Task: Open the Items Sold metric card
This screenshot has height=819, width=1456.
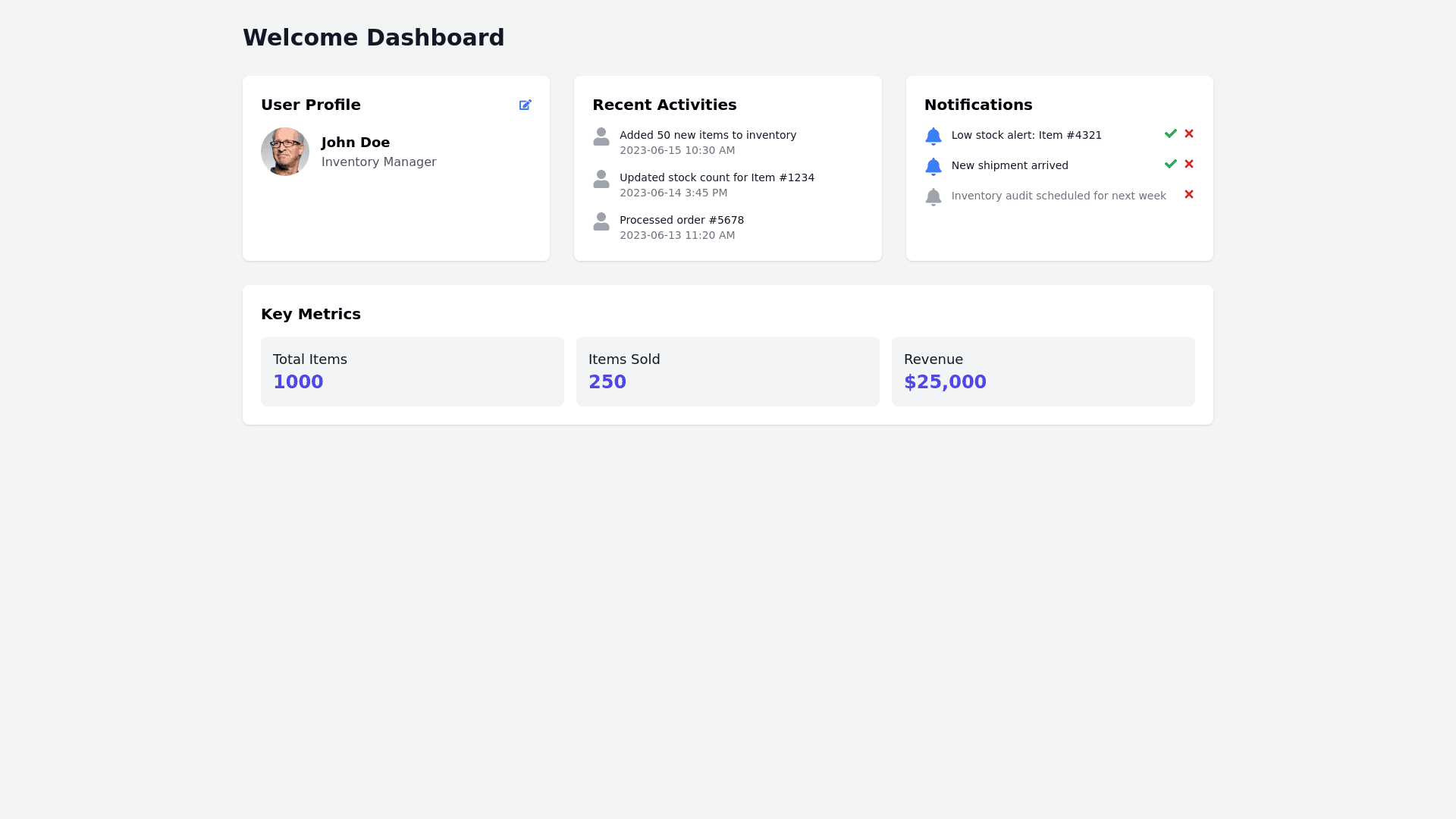Action: (727, 372)
